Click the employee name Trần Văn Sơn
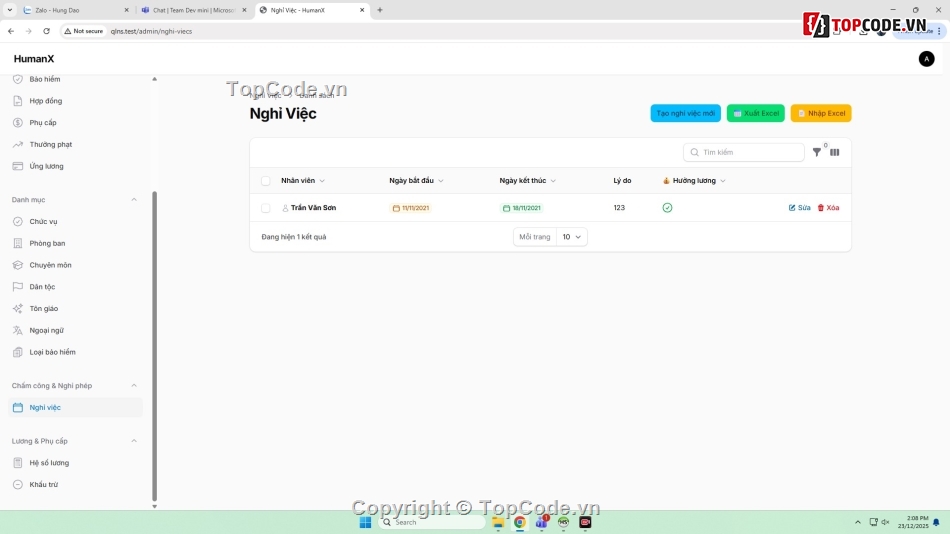 pyautogui.click(x=313, y=208)
